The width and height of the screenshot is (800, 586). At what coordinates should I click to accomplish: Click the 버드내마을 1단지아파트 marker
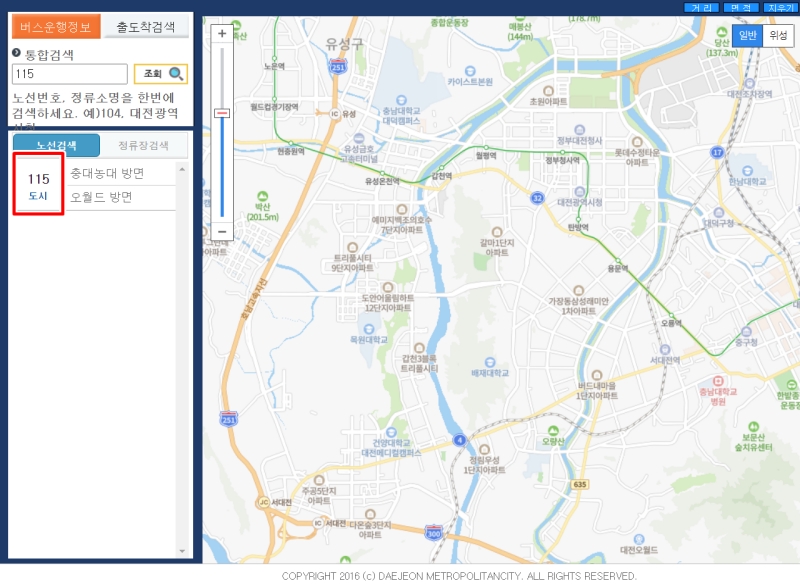pos(596,375)
